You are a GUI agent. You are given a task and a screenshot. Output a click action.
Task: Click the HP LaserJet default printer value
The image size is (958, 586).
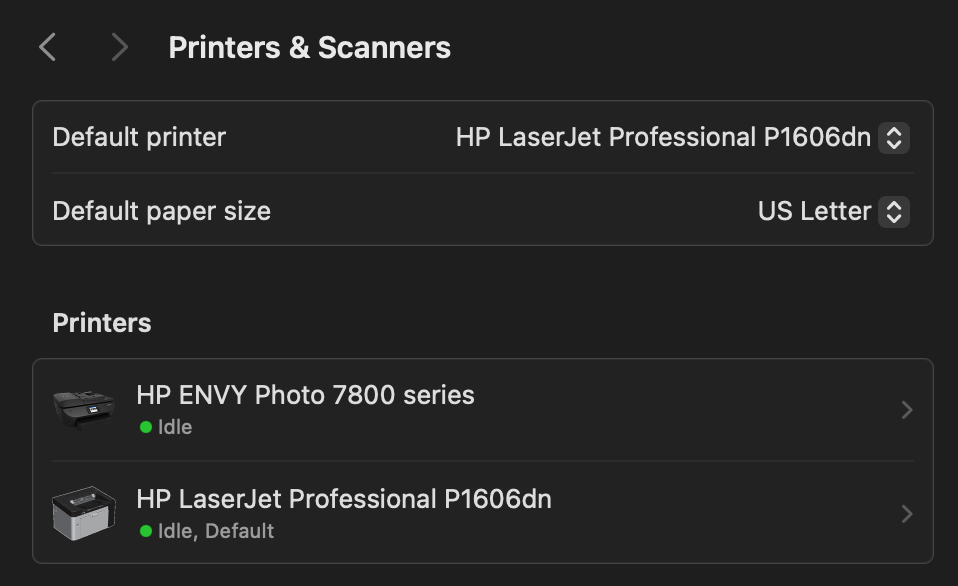point(663,137)
